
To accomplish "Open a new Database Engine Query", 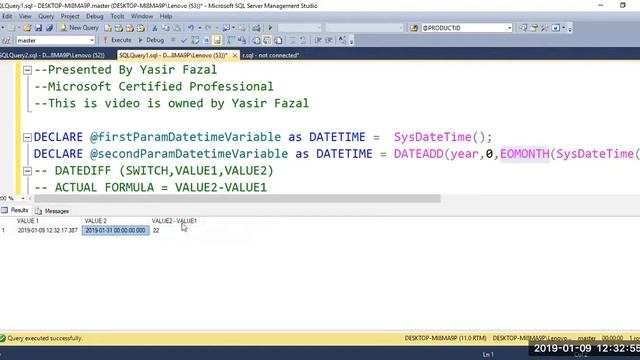I will point(108,28).
